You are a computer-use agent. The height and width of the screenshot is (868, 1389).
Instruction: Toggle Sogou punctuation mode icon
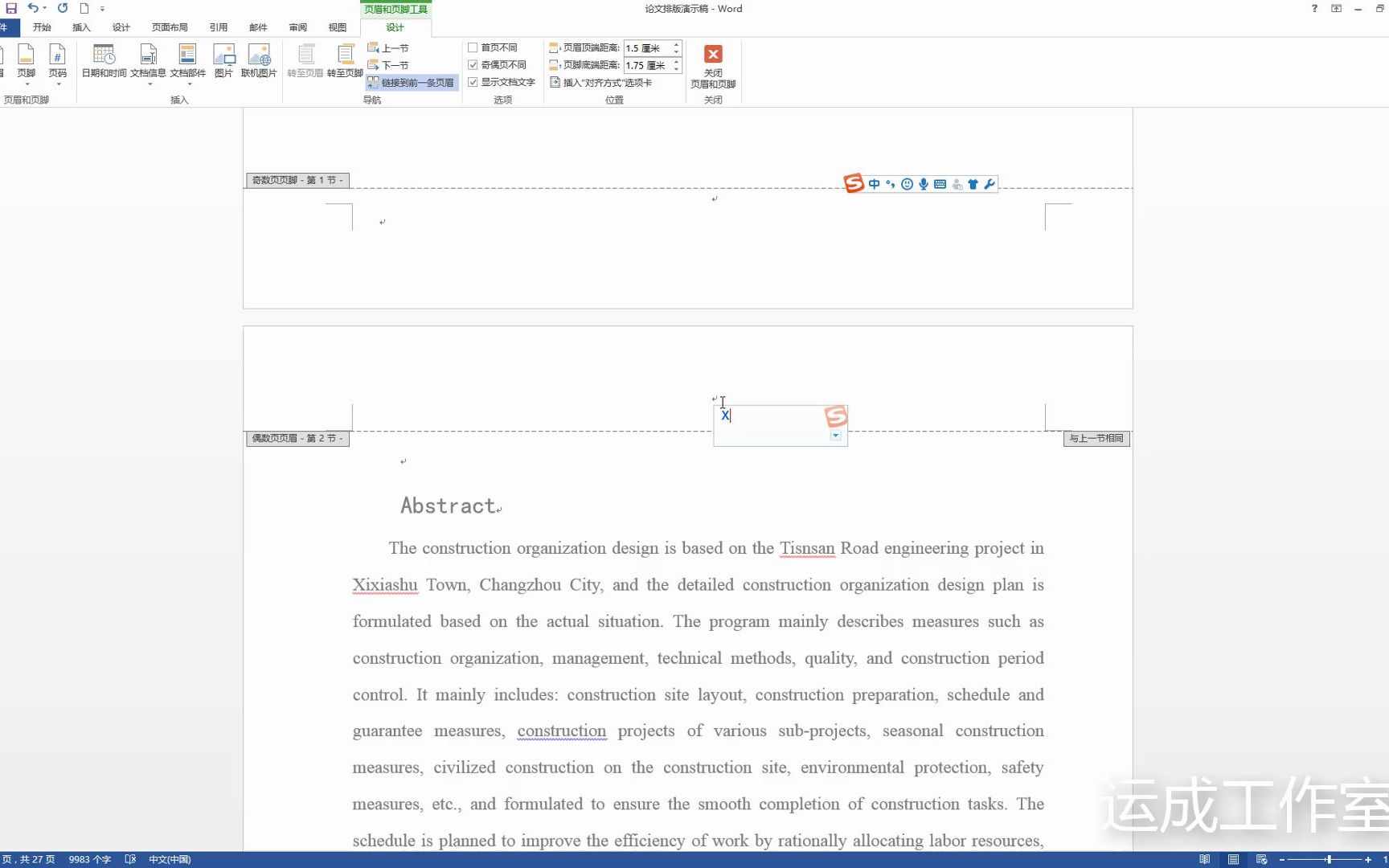point(890,184)
